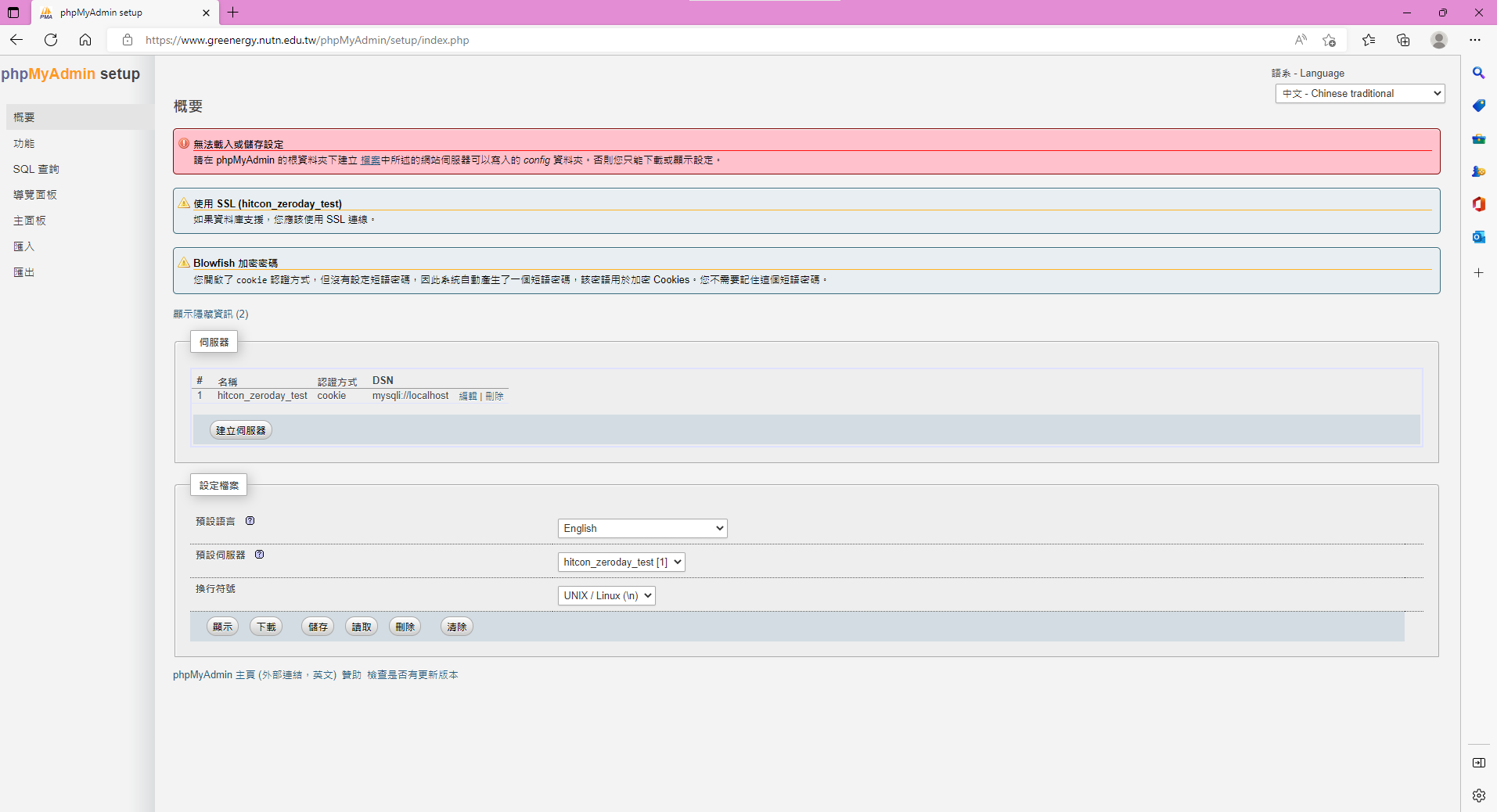Image resolution: width=1497 pixels, height=812 pixels.
Task: Click the hitcon_zeroday_test server name cell
Action: 262,396
